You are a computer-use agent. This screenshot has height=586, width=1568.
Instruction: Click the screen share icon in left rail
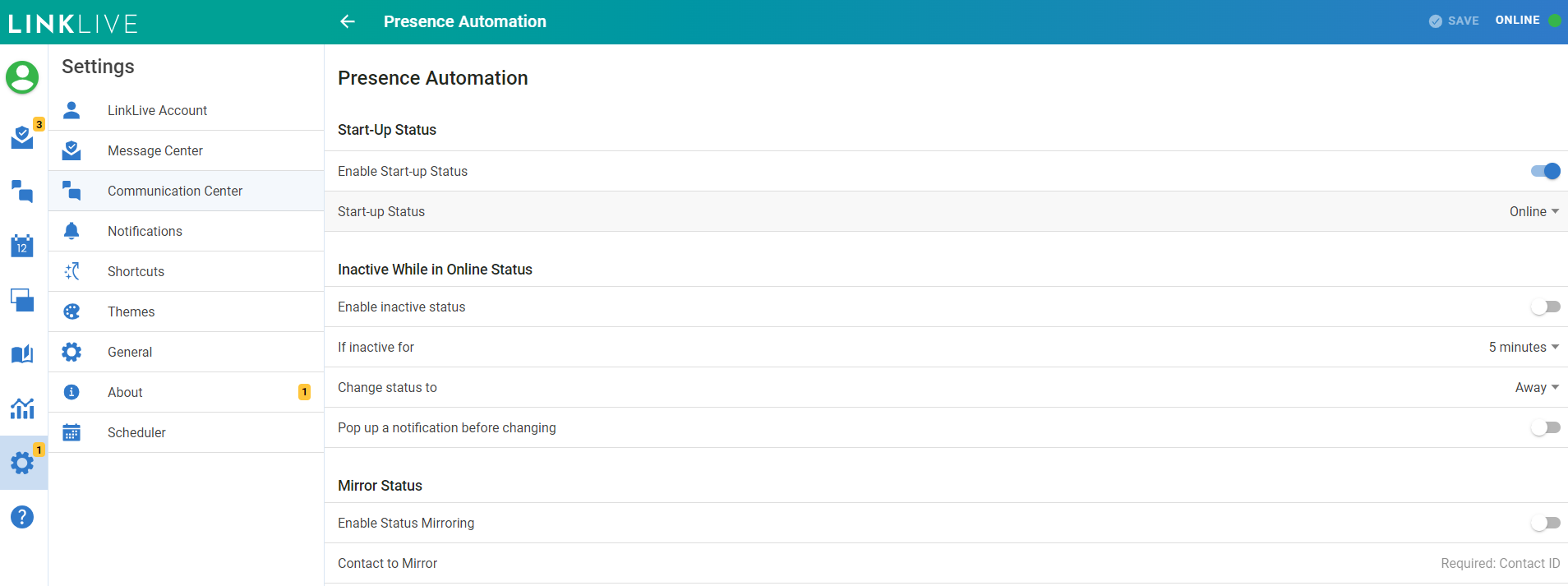coord(22,300)
